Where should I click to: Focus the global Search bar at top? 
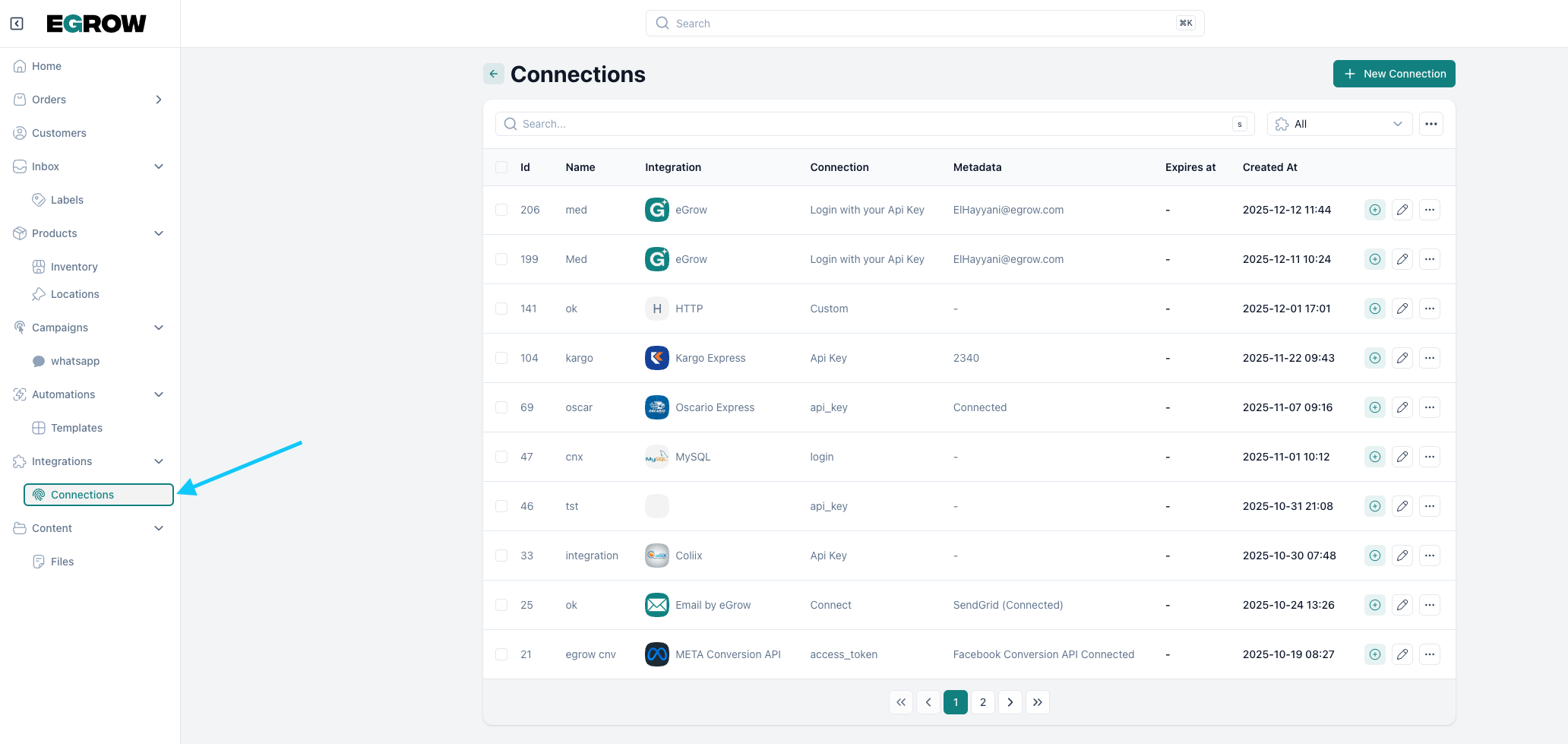[x=925, y=24]
